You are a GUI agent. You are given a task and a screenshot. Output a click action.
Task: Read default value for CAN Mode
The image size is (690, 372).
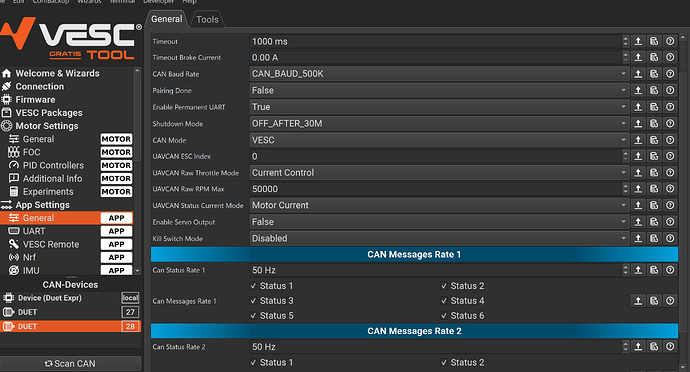point(654,140)
